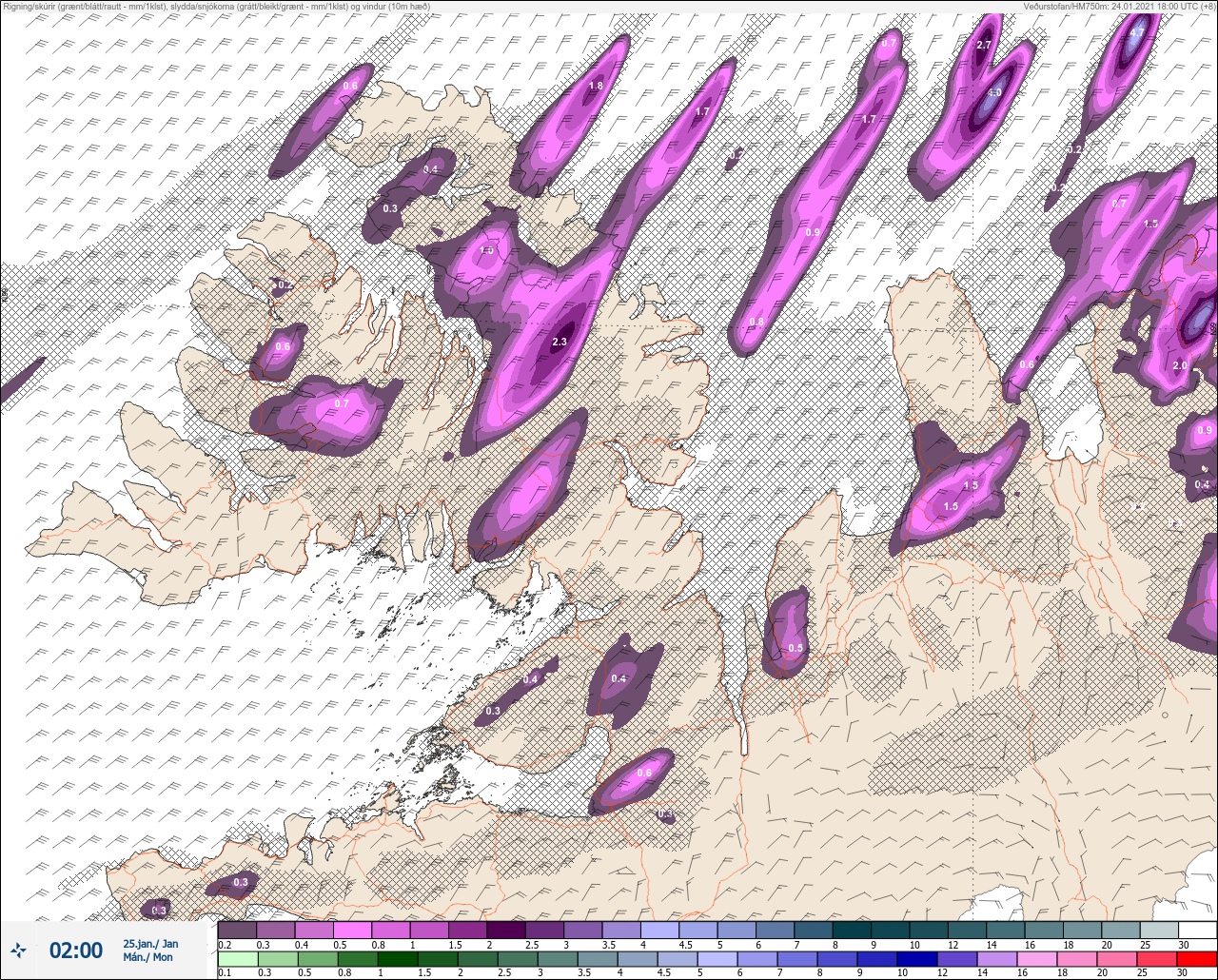This screenshot has height=980, width=1218.
Task: Select bright red swatch at 30, lower legend
Action: [1196, 958]
